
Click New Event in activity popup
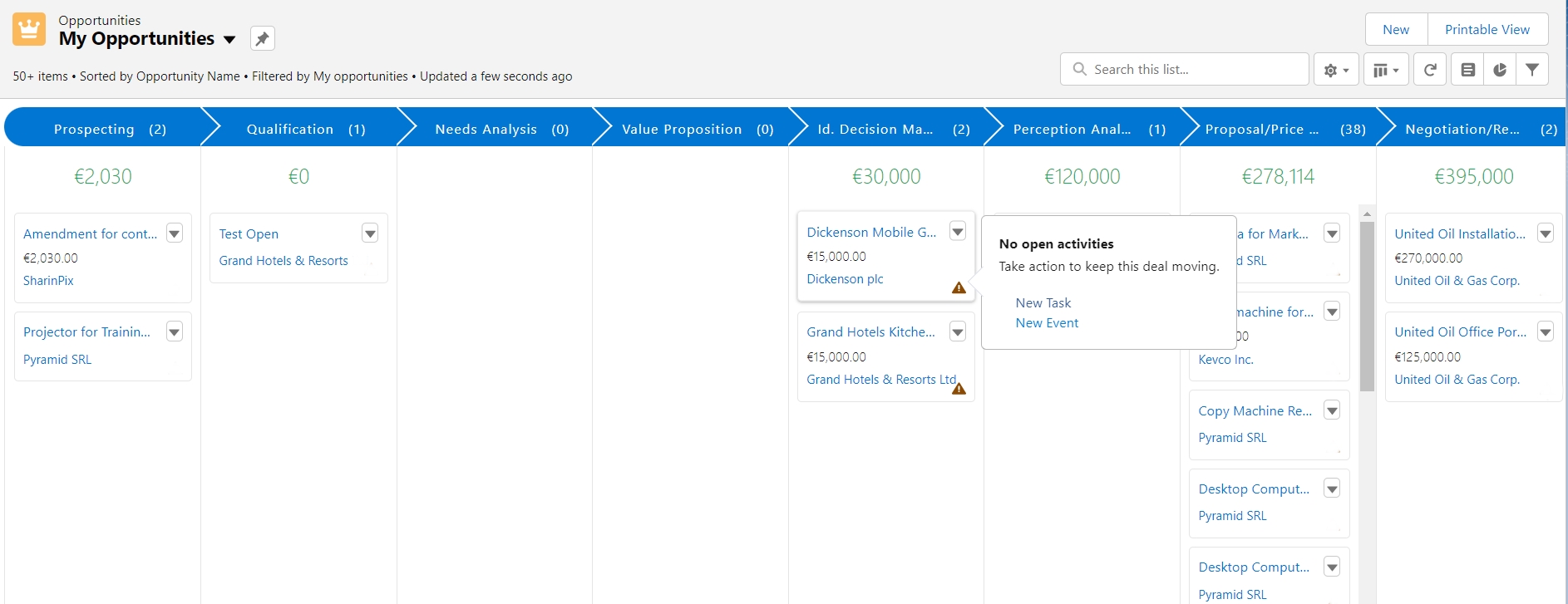tap(1047, 323)
